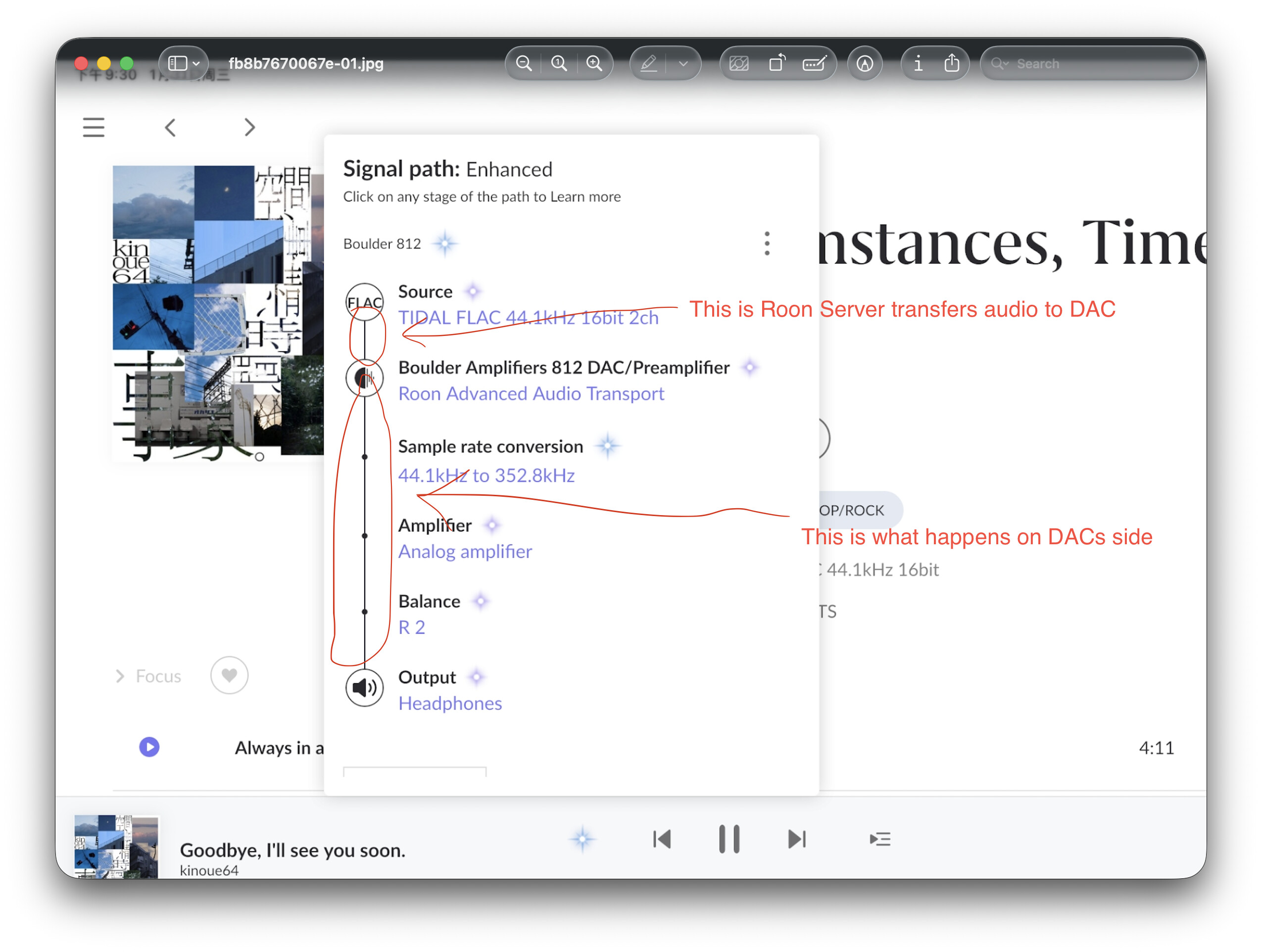Open the sidebar view dropdown arrow
Screen dimensions: 1262x952
[x=196, y=63]
